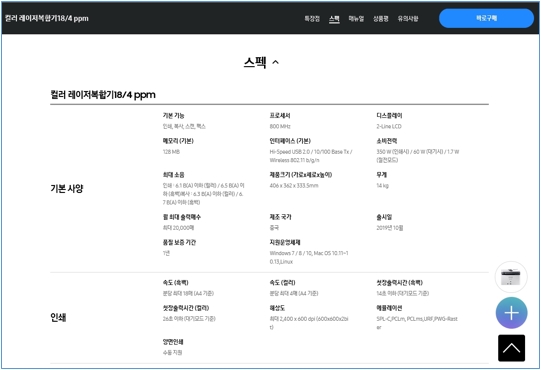This screenshot has width=541, height=370.
Task: Click the 406 x 362 x 333.5mm value
Action: (294, 185)
